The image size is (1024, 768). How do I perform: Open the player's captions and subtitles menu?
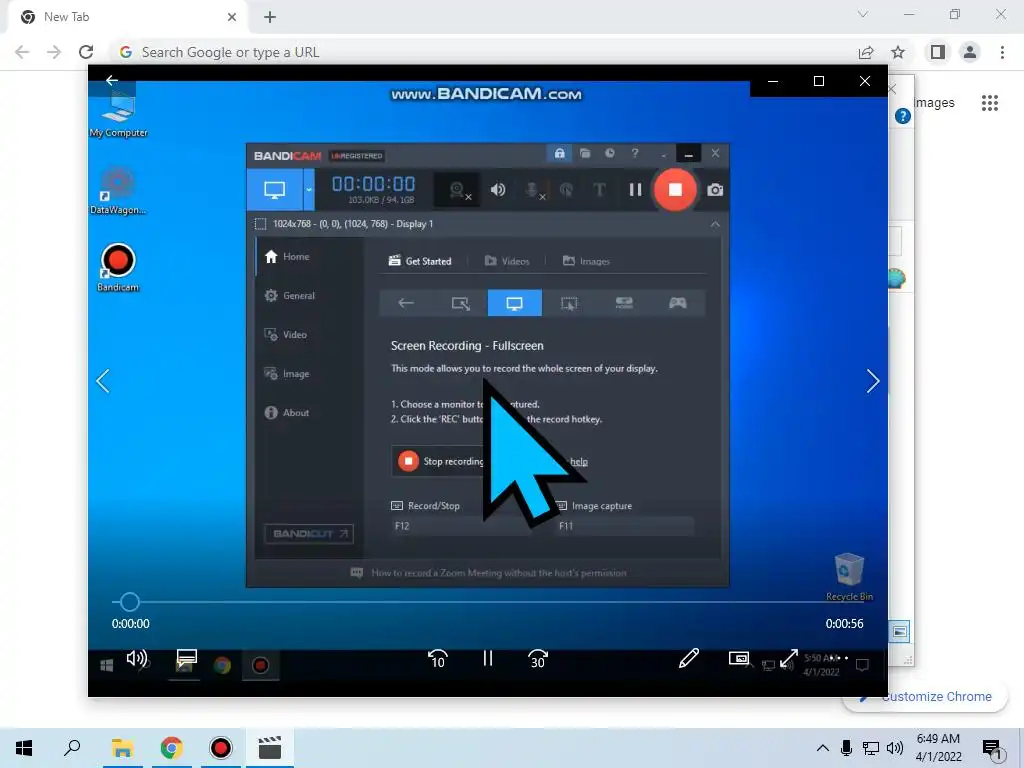(187, 658)
